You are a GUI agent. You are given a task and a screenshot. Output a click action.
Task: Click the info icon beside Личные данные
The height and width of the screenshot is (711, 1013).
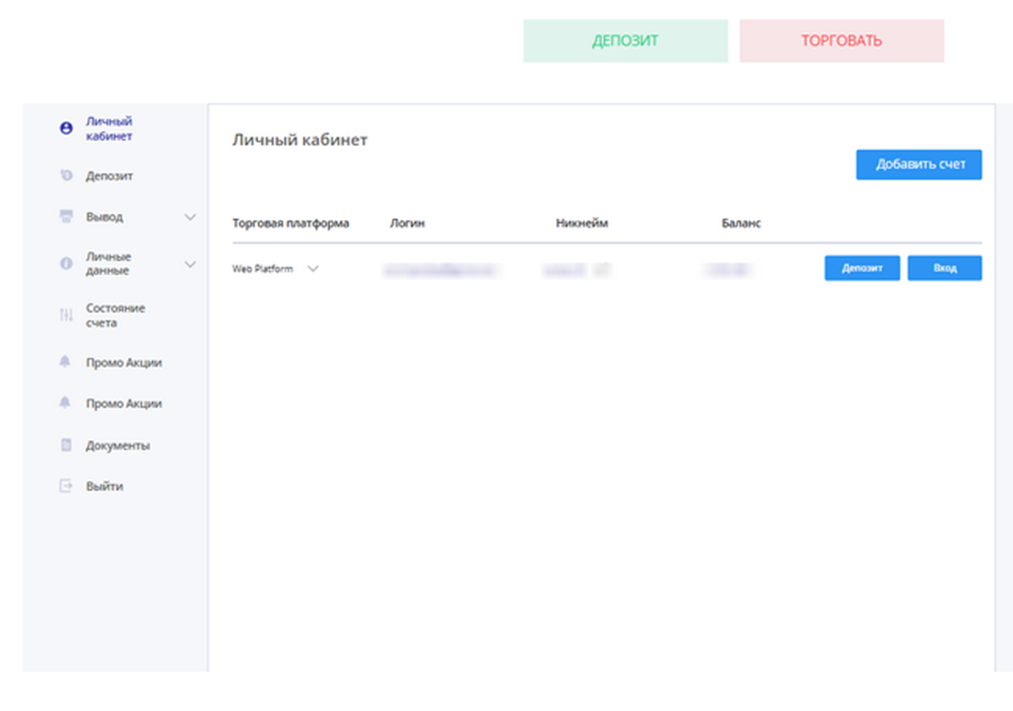point(66,263)
